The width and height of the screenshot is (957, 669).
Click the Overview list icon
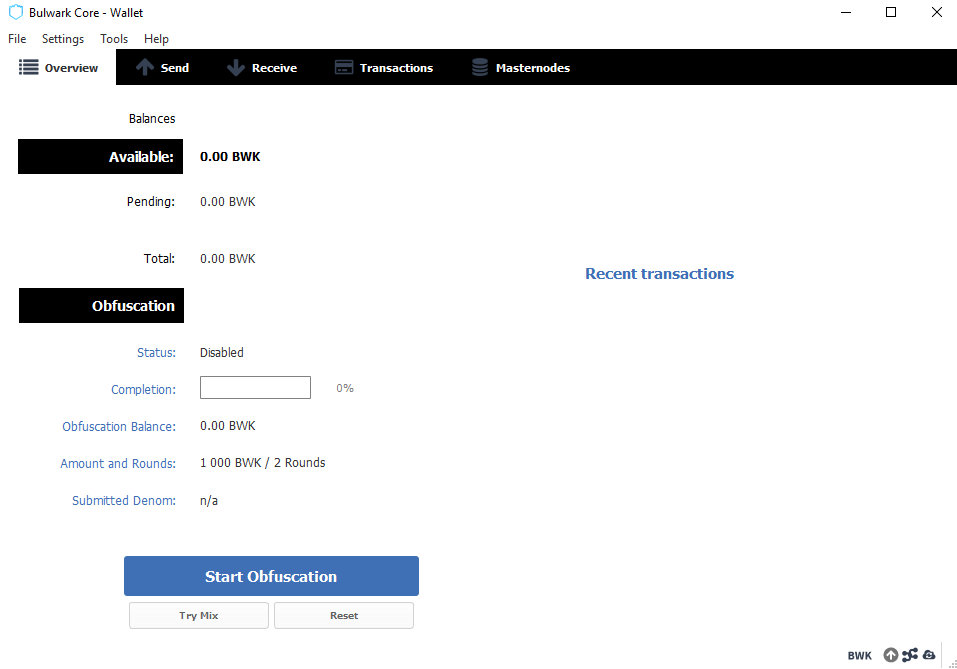pyautogui.click(x=28, y=67)
